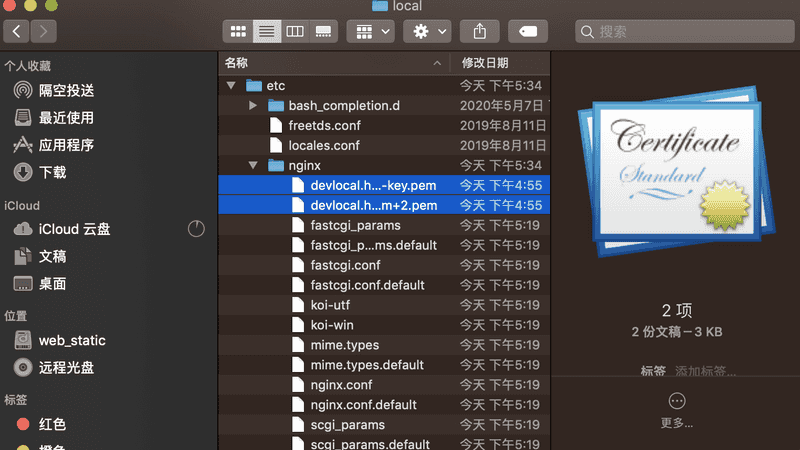The height and width of the screenshot is (450, 800).
Task: Switch to gallery view mode
Action: click(323, 32)
